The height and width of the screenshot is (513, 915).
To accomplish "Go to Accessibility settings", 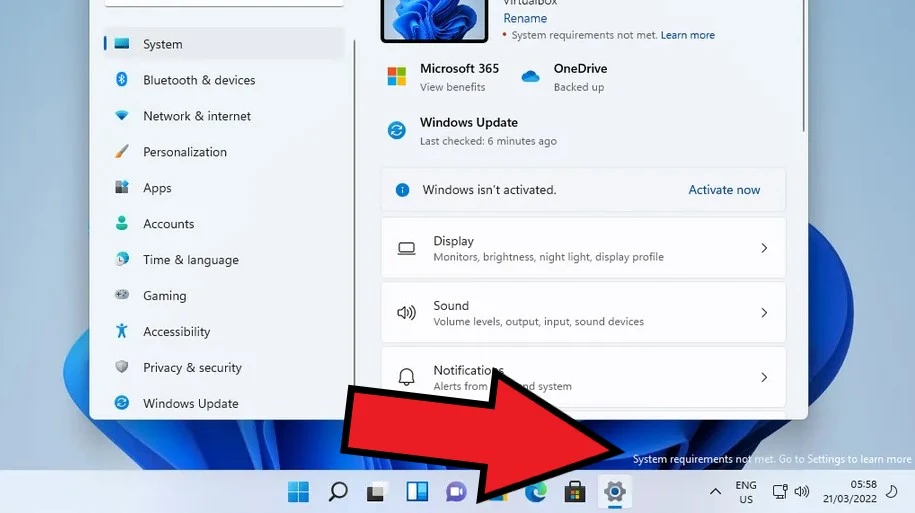I will [224, 331].
